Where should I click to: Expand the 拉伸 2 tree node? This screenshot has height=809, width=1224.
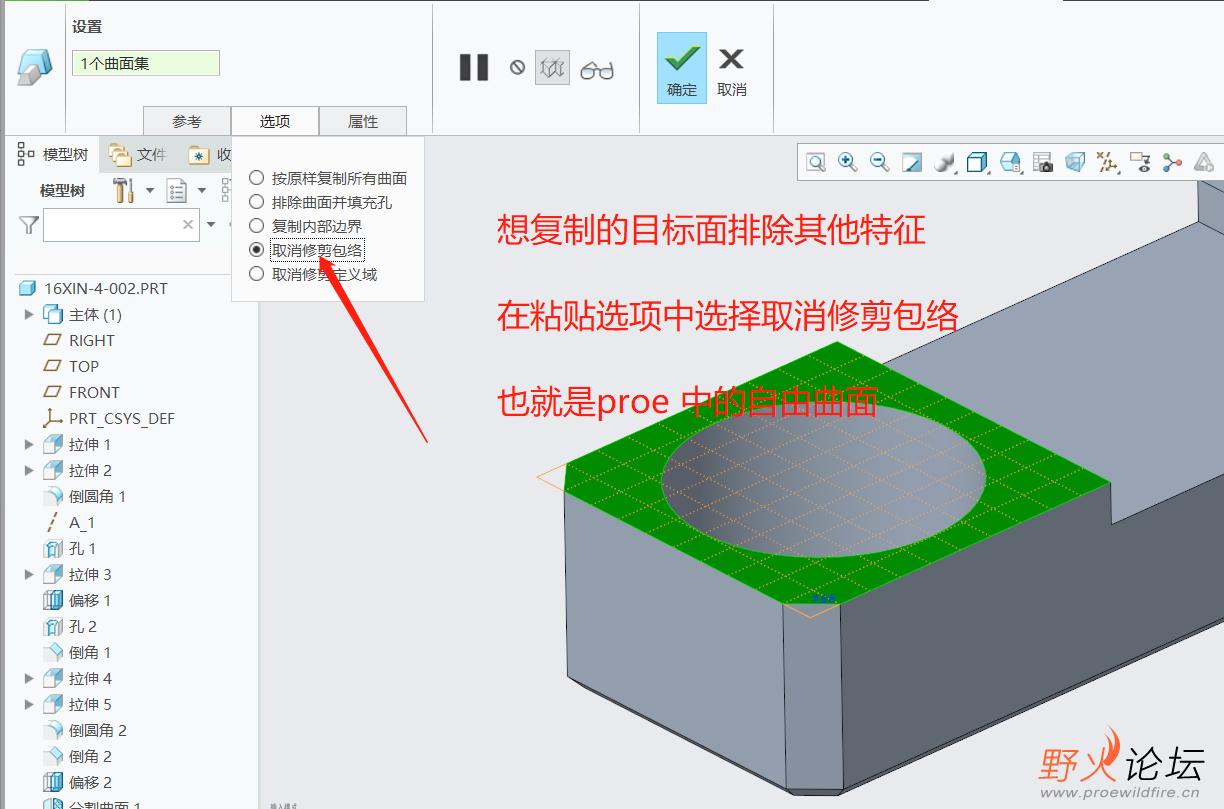click(x=29, y=470)
